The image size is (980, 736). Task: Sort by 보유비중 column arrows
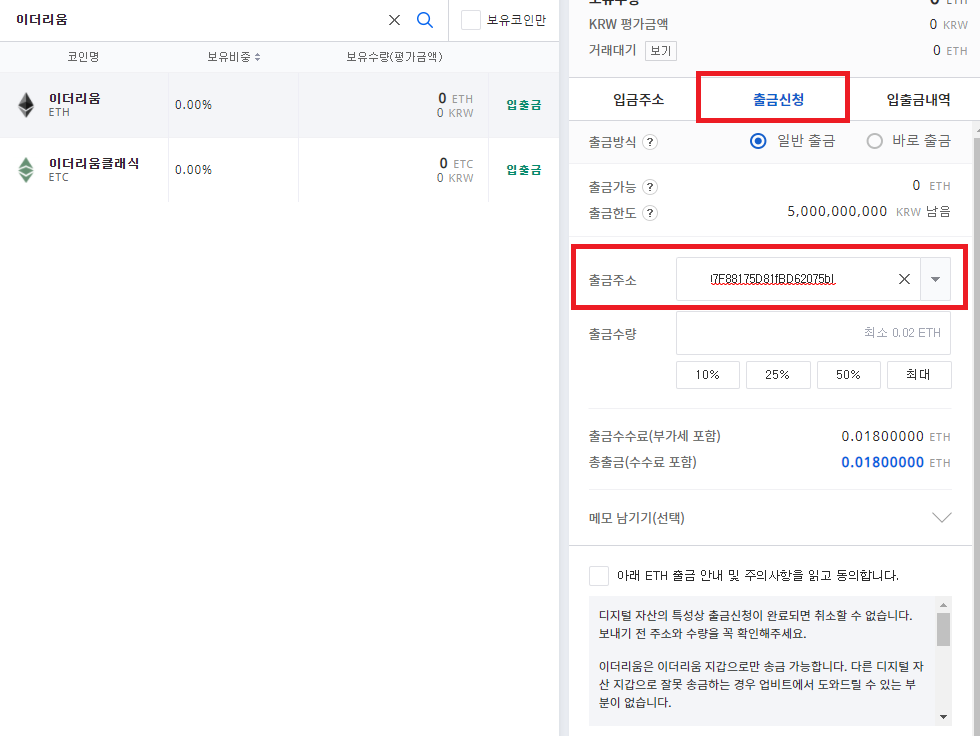(x=258, y=57)
